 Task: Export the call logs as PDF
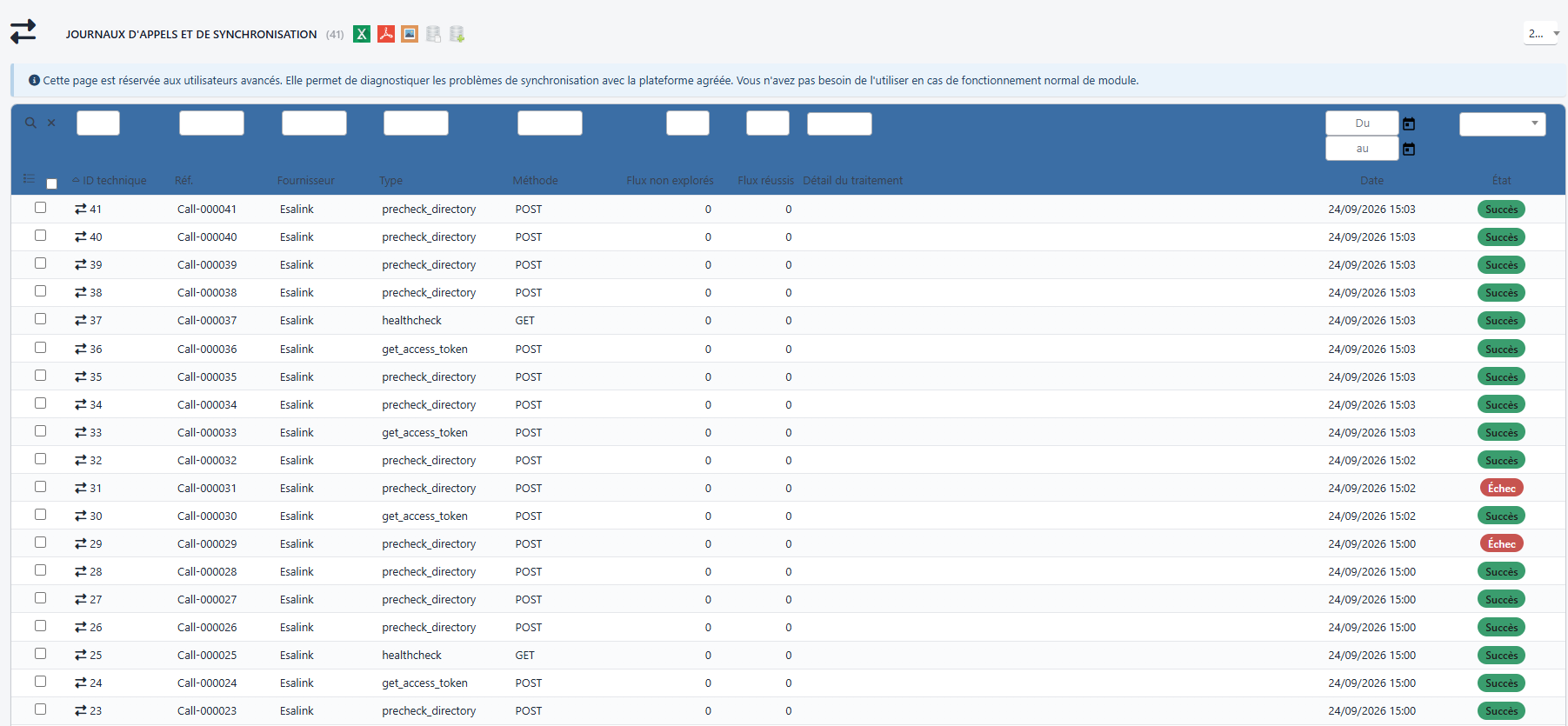pos(386,34)
